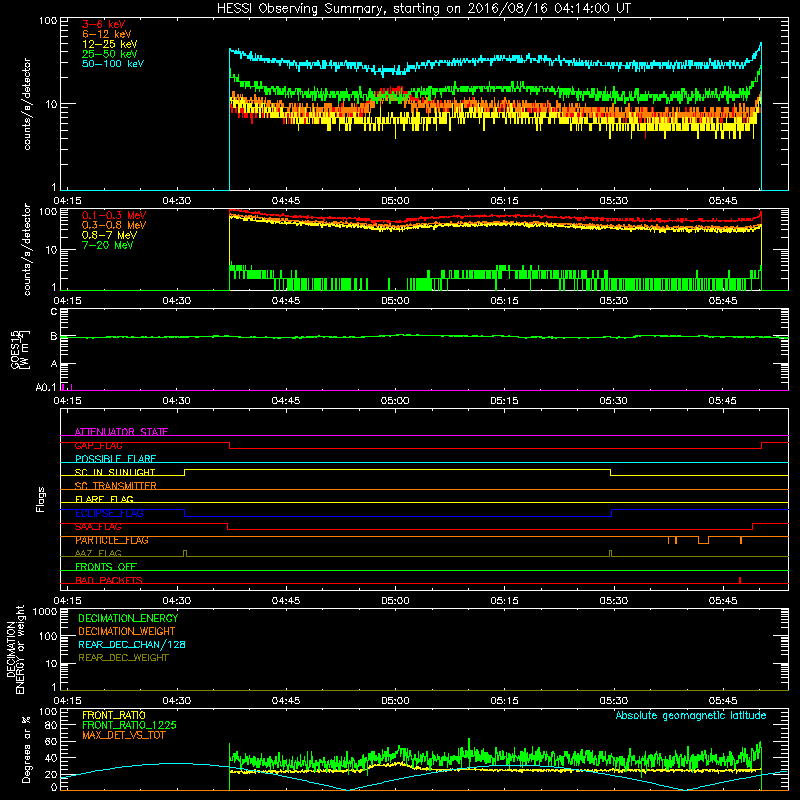Click the 7-20 MeV legend label
This screenshot has width=800, height=800.
[107, 245]
